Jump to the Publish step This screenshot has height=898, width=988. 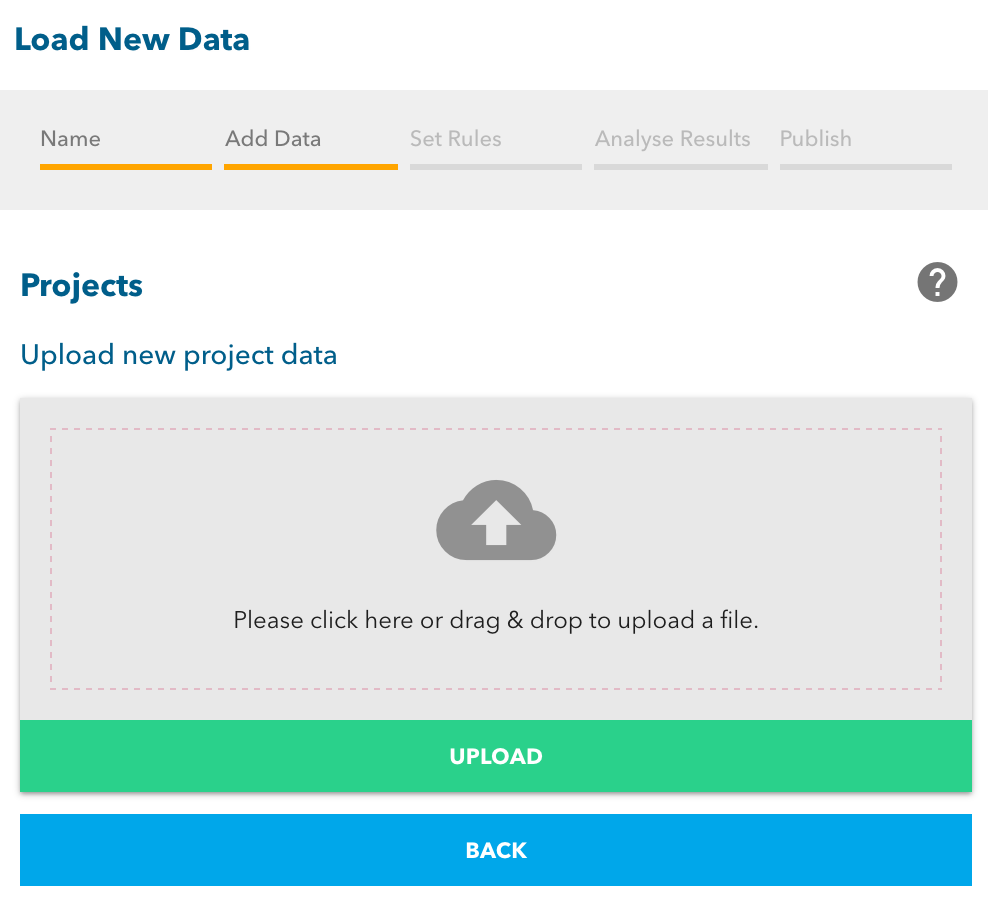pyautogui.click(x=816, y=139)
